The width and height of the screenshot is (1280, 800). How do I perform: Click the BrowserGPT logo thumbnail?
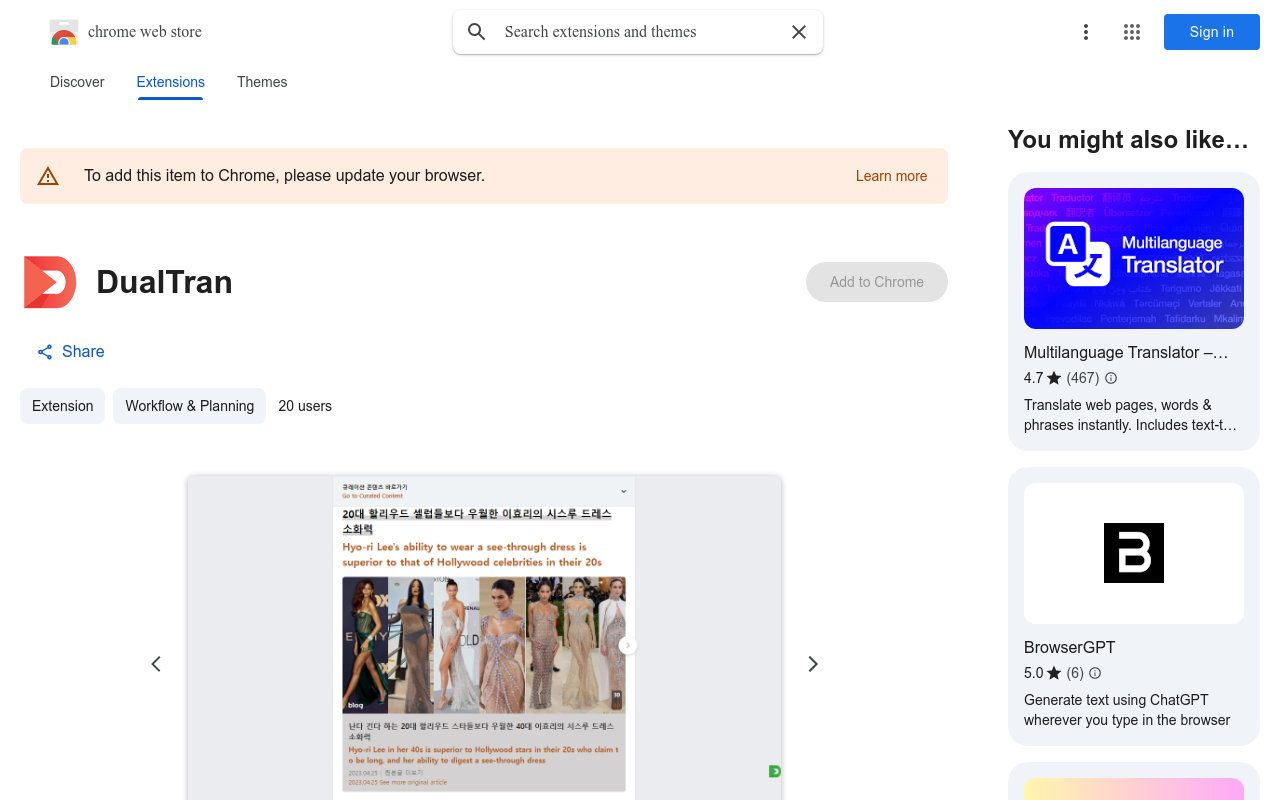(1134, 553)
